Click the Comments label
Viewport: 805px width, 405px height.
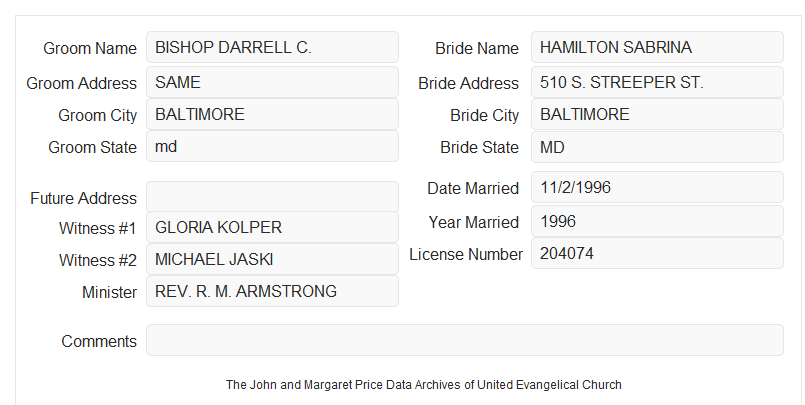pyautogui.click(x=99, y=341)
